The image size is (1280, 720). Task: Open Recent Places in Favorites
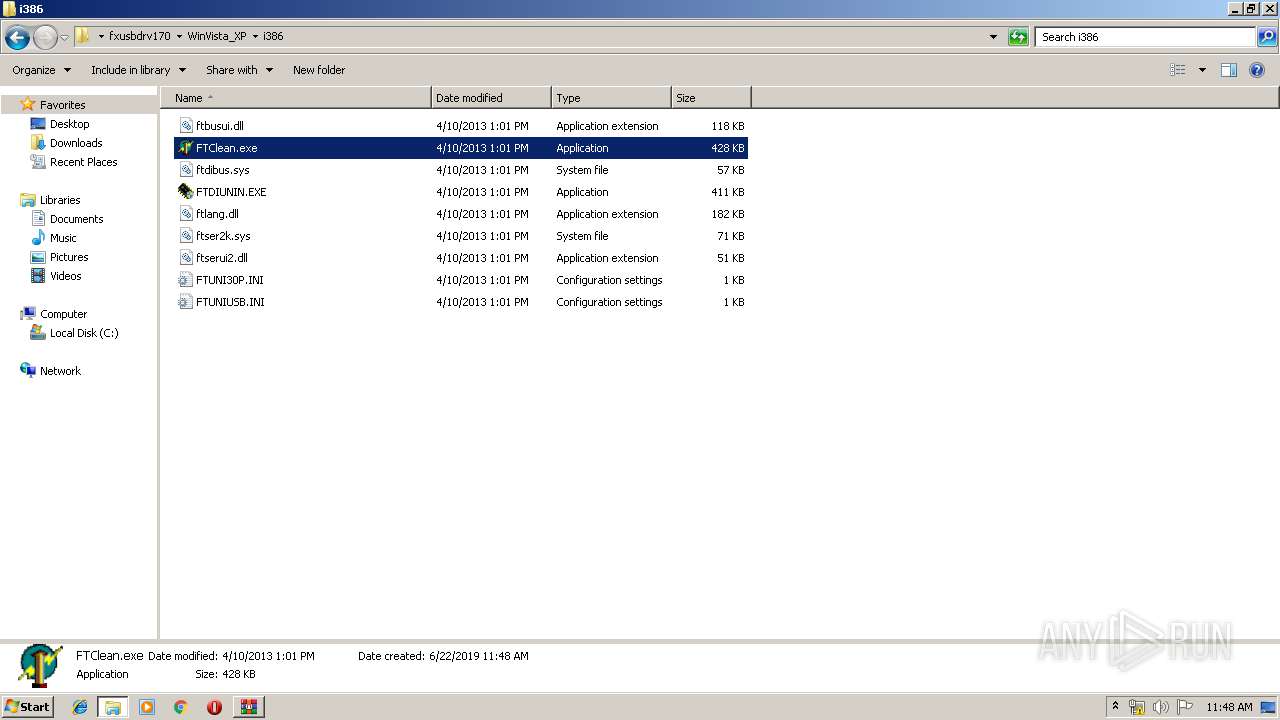click(83, 162)
